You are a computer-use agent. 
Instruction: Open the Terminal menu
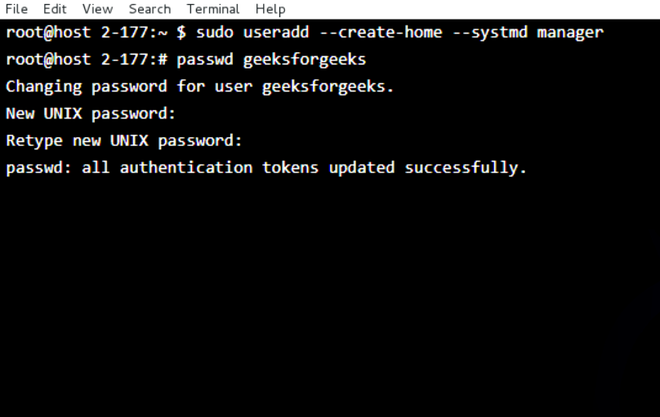[x=212, y=9]
